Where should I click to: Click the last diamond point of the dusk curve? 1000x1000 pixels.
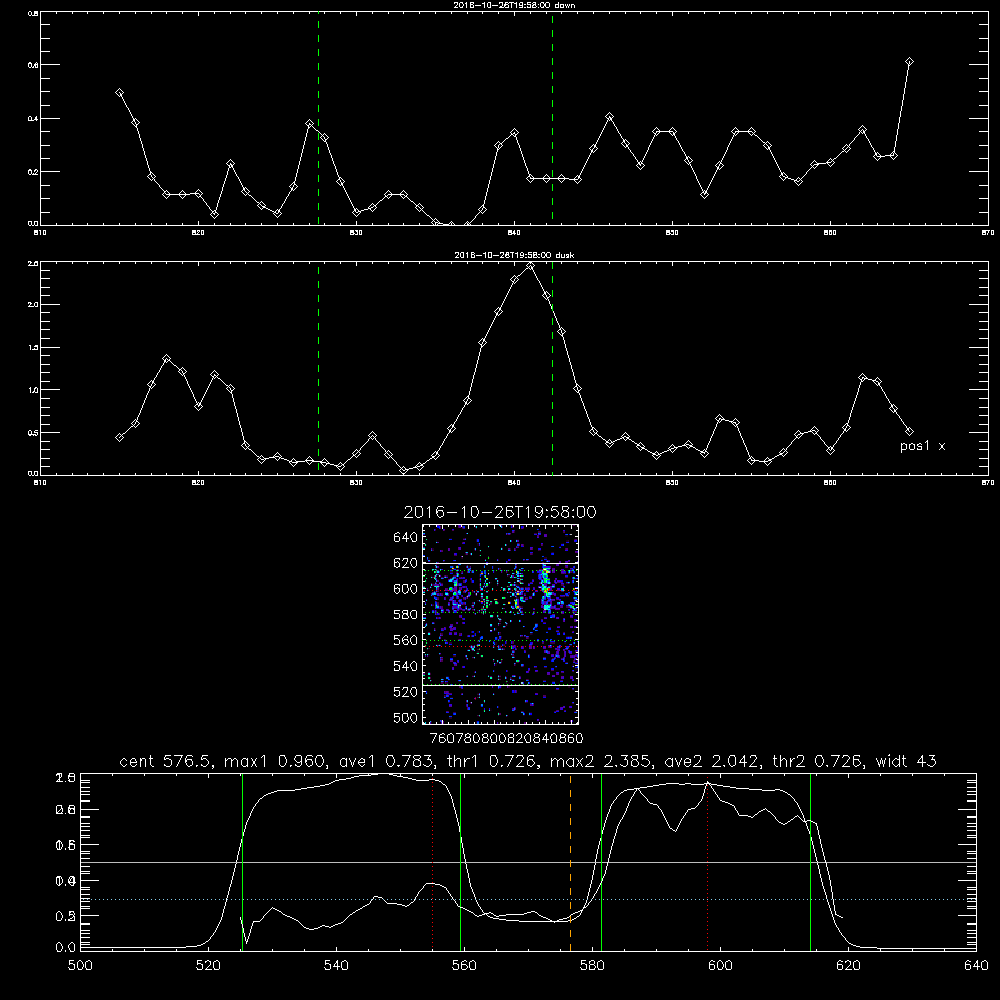(x=909, y=432)
